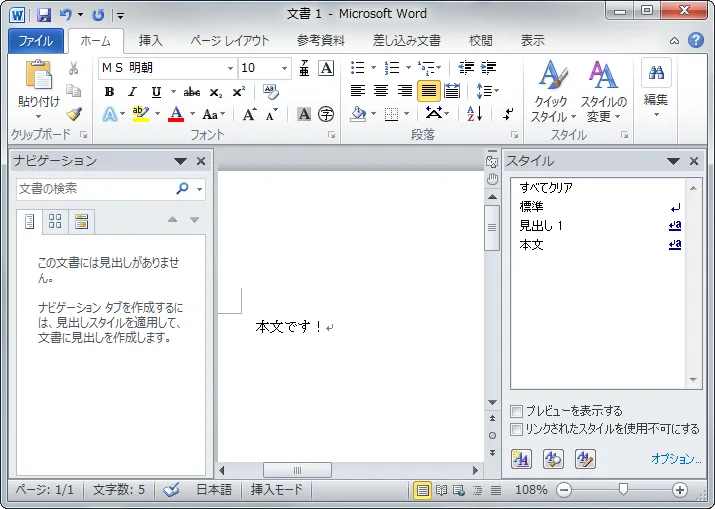
Task: Center-align the paragraph text
Action: pyautogui.click(x=381, y=91)
